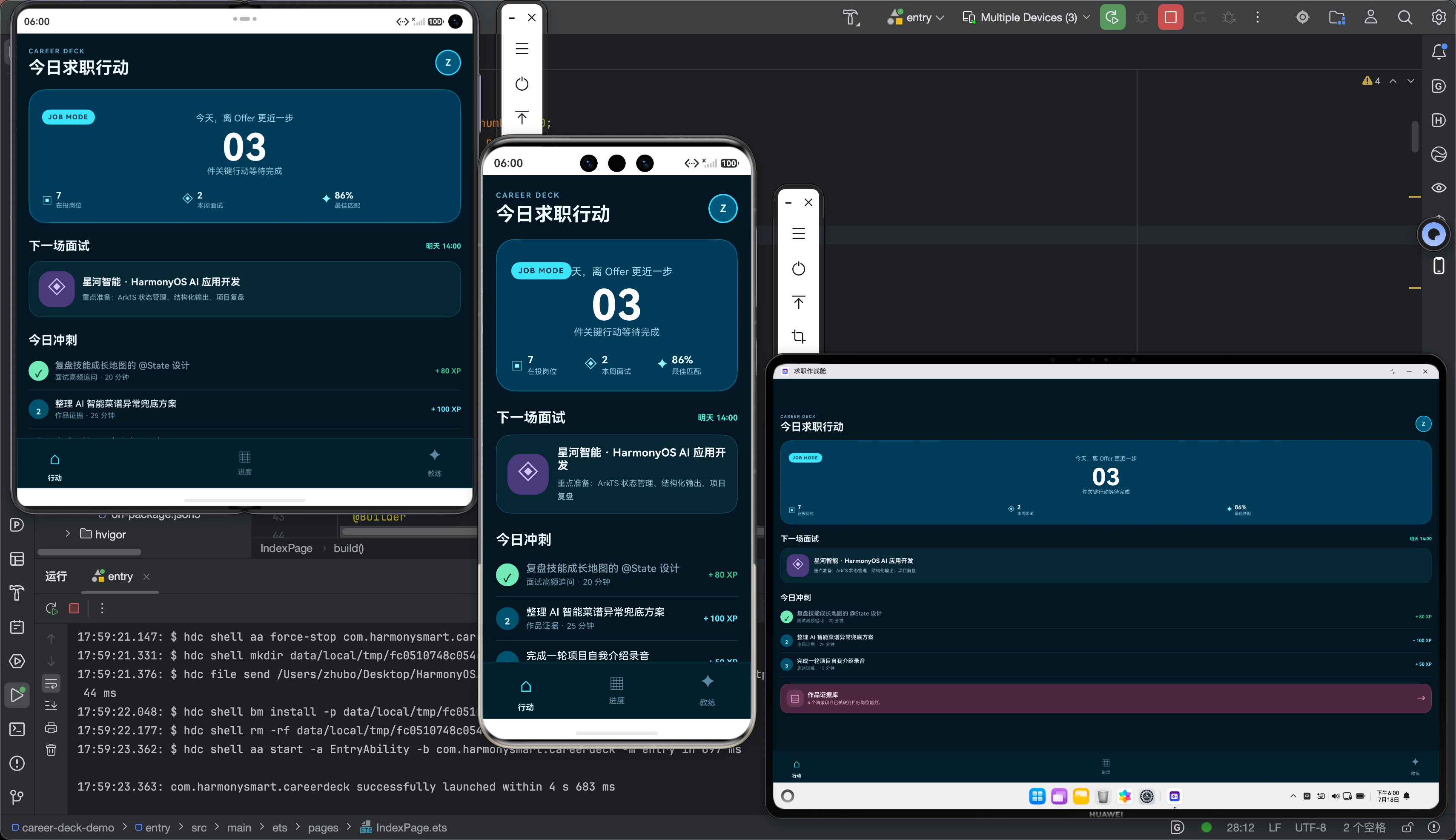
Task: Click power button on the phone emulator toolbar
Action: [799, 268]
